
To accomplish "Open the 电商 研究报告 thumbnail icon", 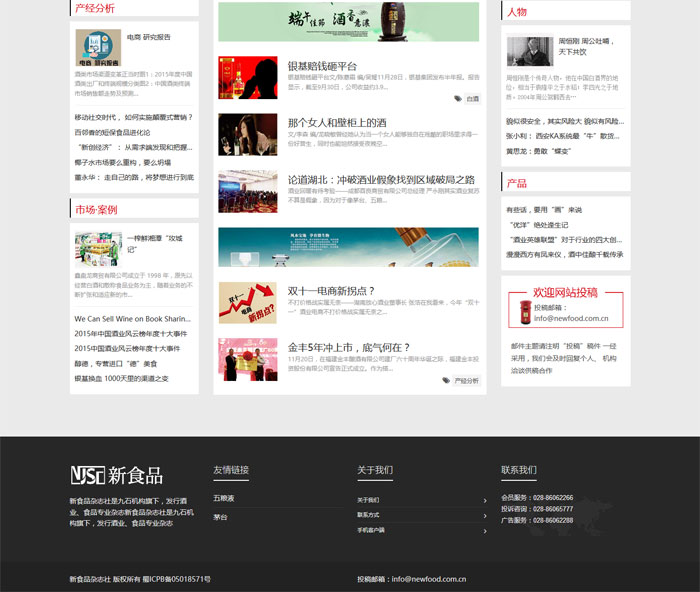I will tap(98, 47).
